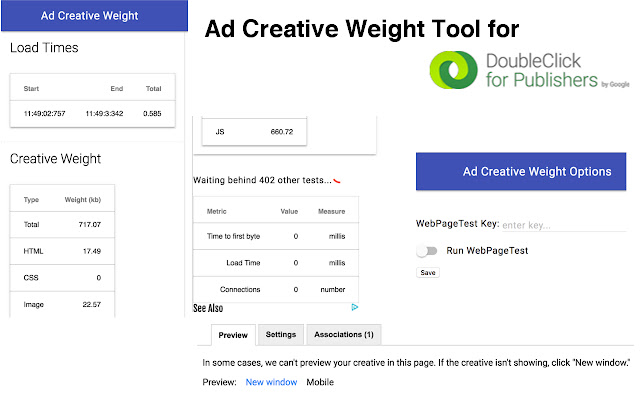Open preview in New window link

271,382
